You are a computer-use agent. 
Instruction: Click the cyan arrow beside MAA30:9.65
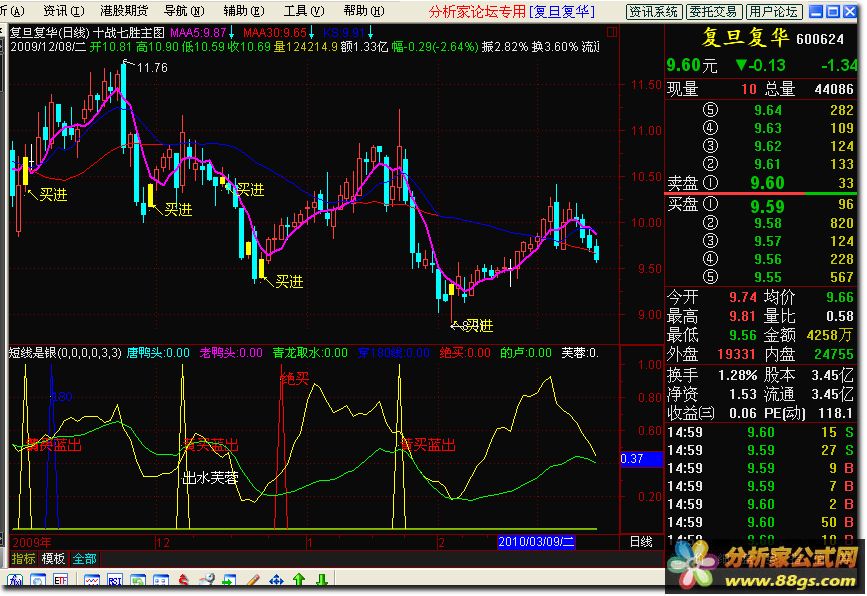point(312,33)
